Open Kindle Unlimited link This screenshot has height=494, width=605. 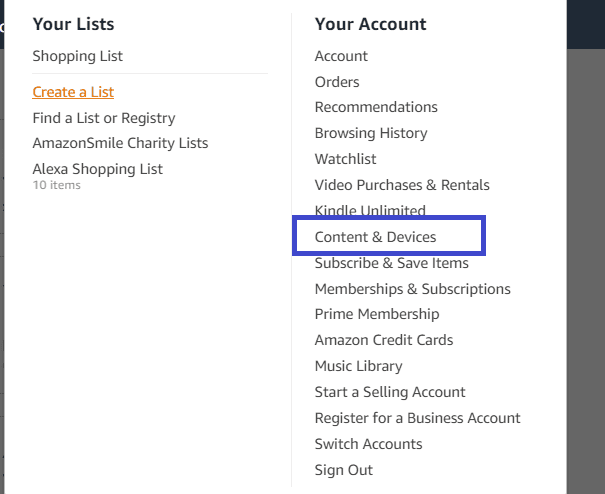370,210
